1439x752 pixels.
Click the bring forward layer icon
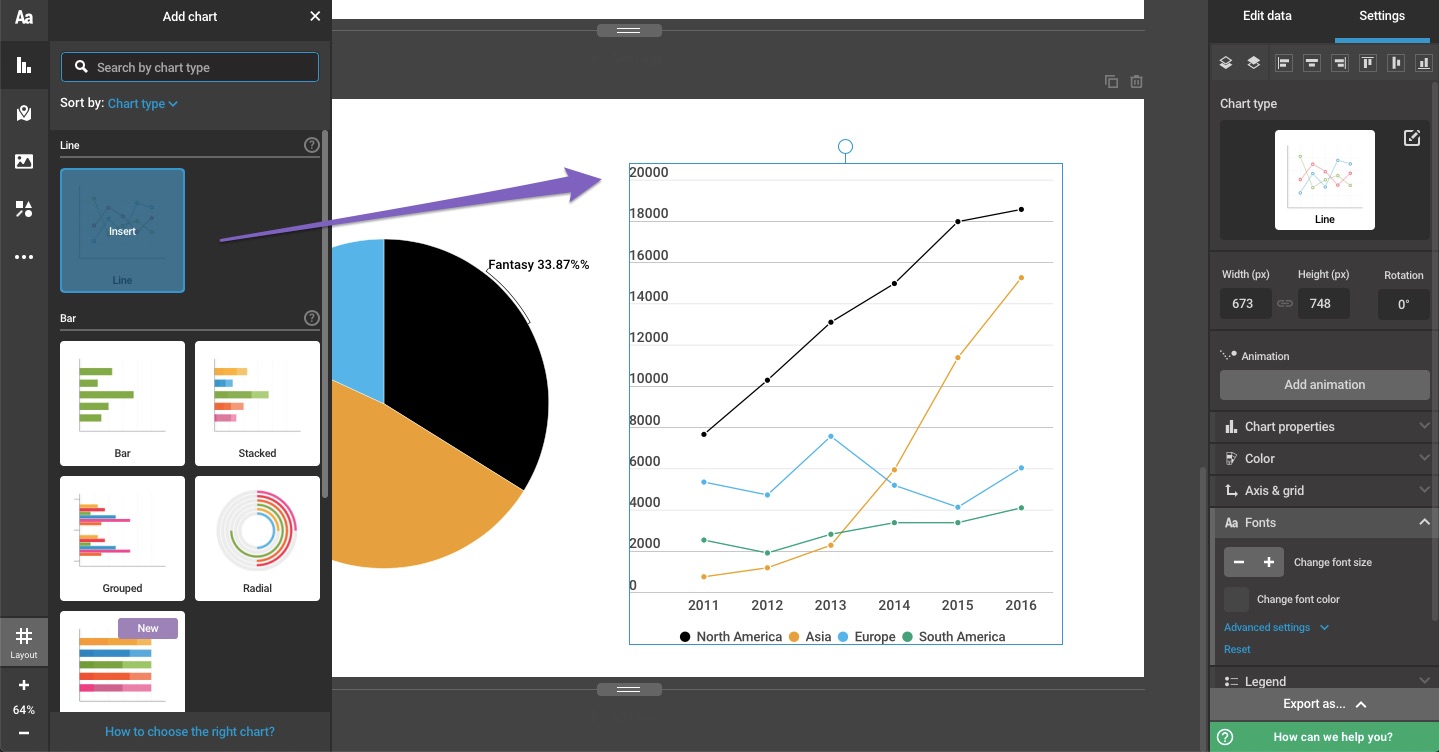pyautogui.click(x=1253, y=63)
